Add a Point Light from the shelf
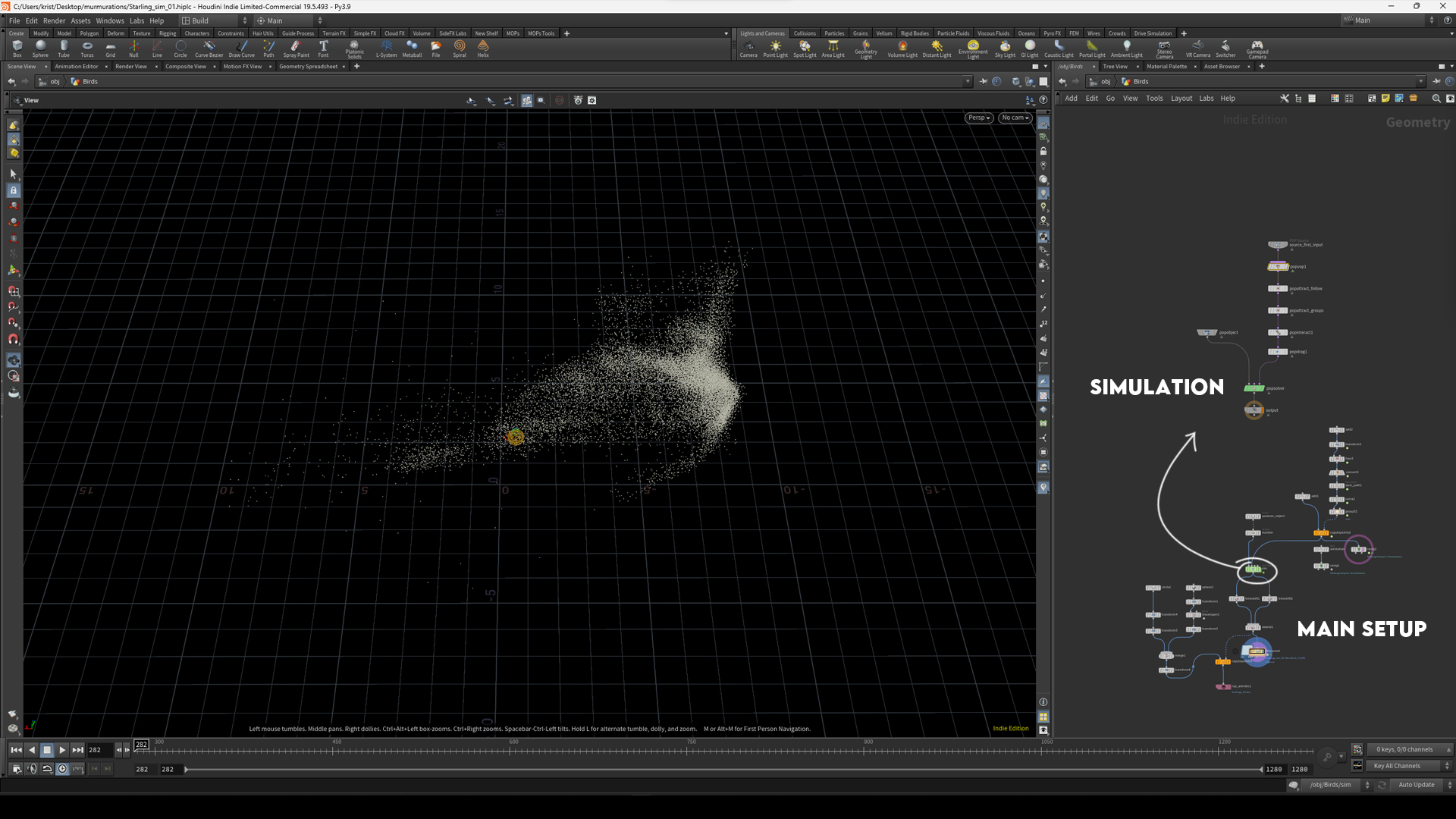 click(775, 48)
